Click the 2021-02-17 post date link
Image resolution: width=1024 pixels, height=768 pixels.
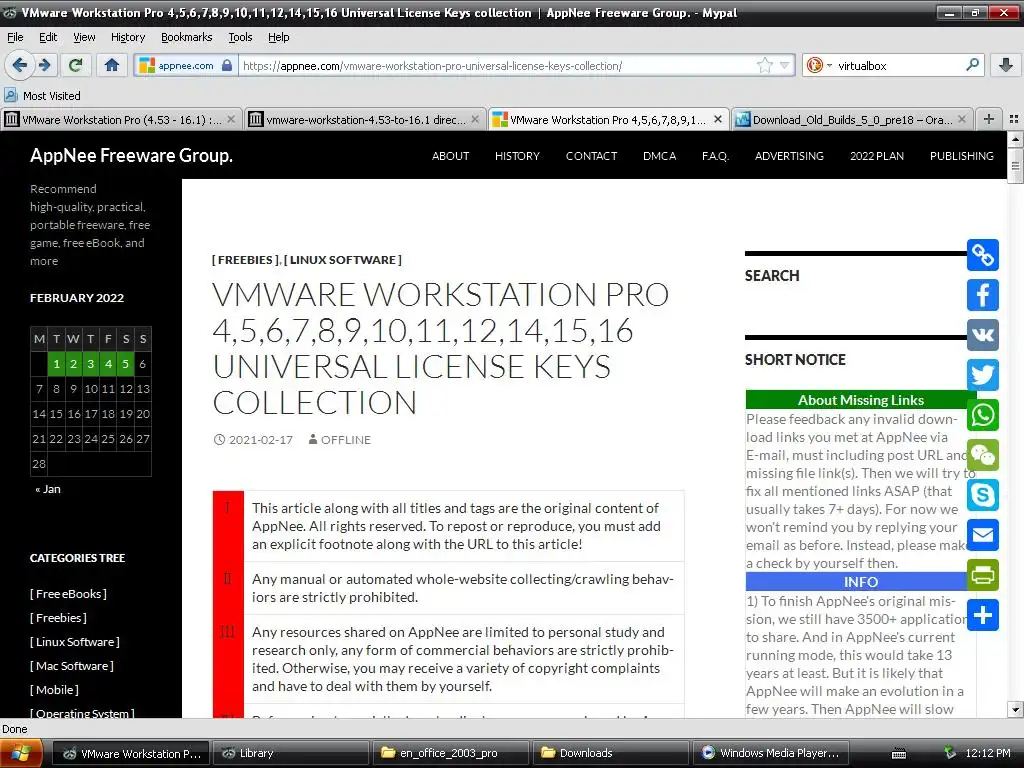point(261,440)
